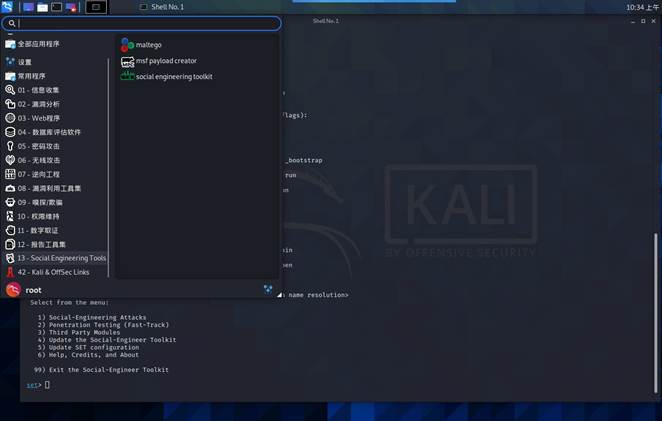Screen dimensions: 662x421
Task: Click 'Select from the menu:' terminal text
Action: (69, 303)
